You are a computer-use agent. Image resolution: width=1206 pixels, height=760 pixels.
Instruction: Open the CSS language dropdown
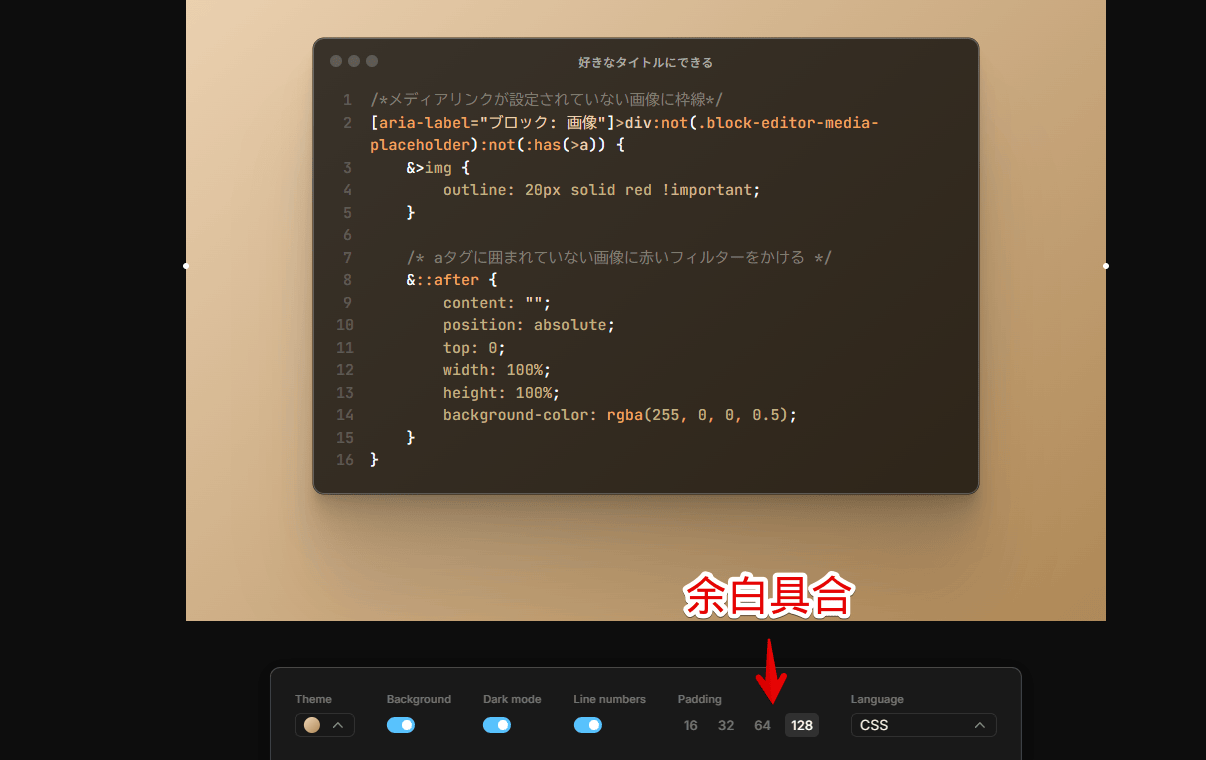coord(924,725)
